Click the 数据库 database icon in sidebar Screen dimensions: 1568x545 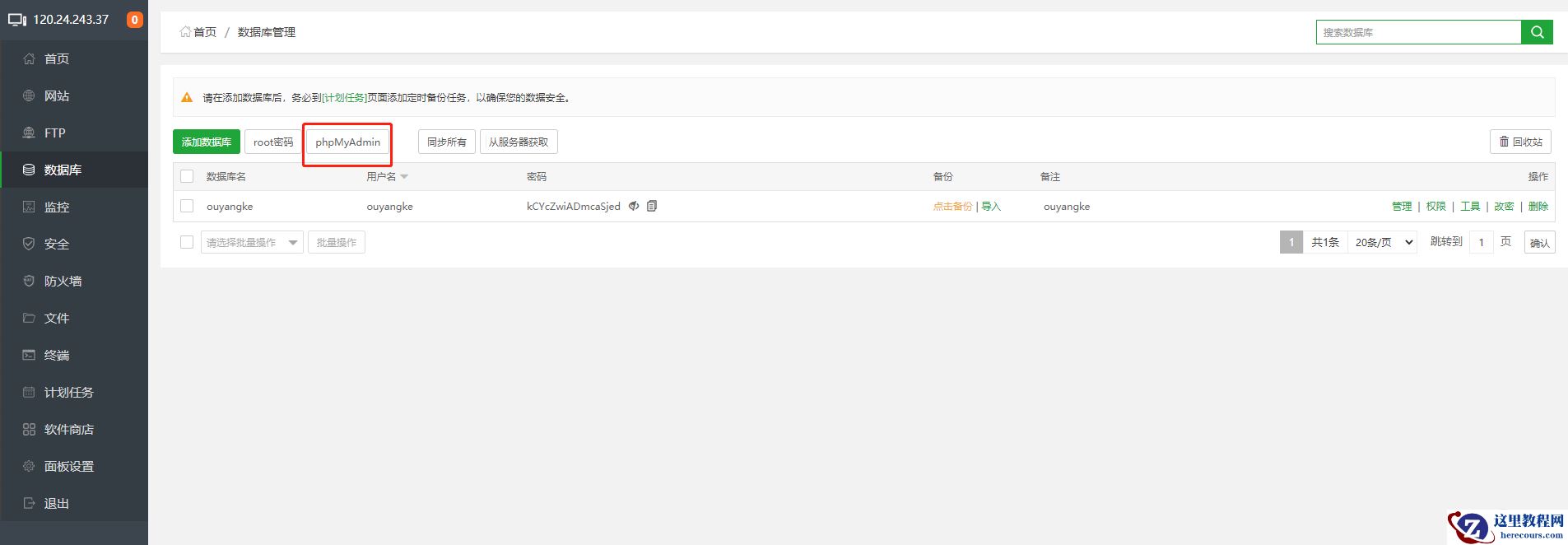pos(29,170)
